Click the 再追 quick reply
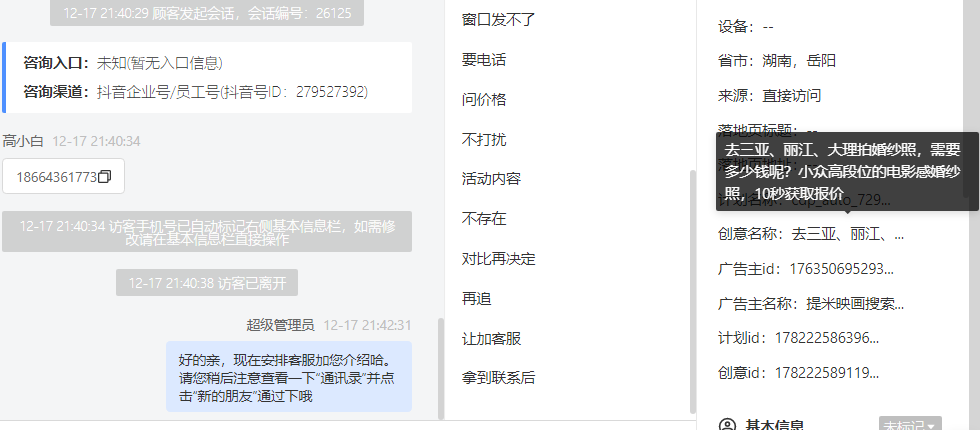The width and height of the screenshot is (980, 430). [x=476, y=299]
